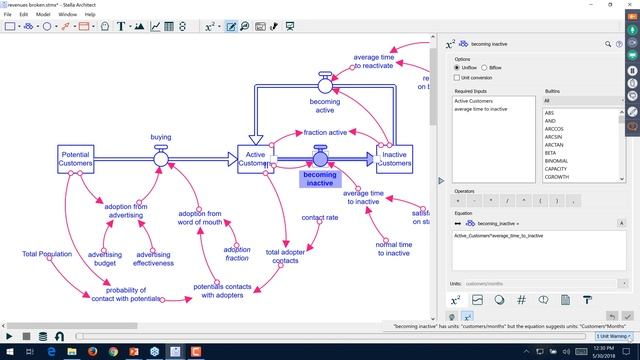Stop the simulation with the Stop button
This screenshot has height=360, width=640.
click(x=26, y=336)
